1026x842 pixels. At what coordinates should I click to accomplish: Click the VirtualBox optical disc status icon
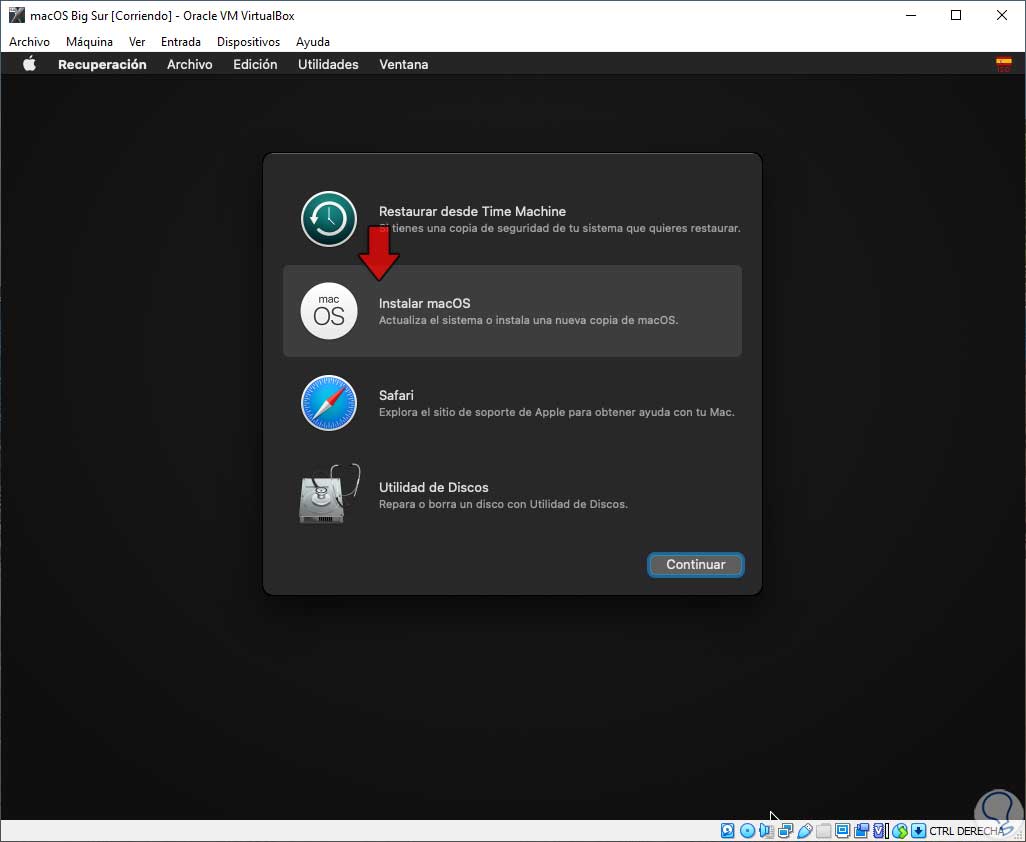747,831
